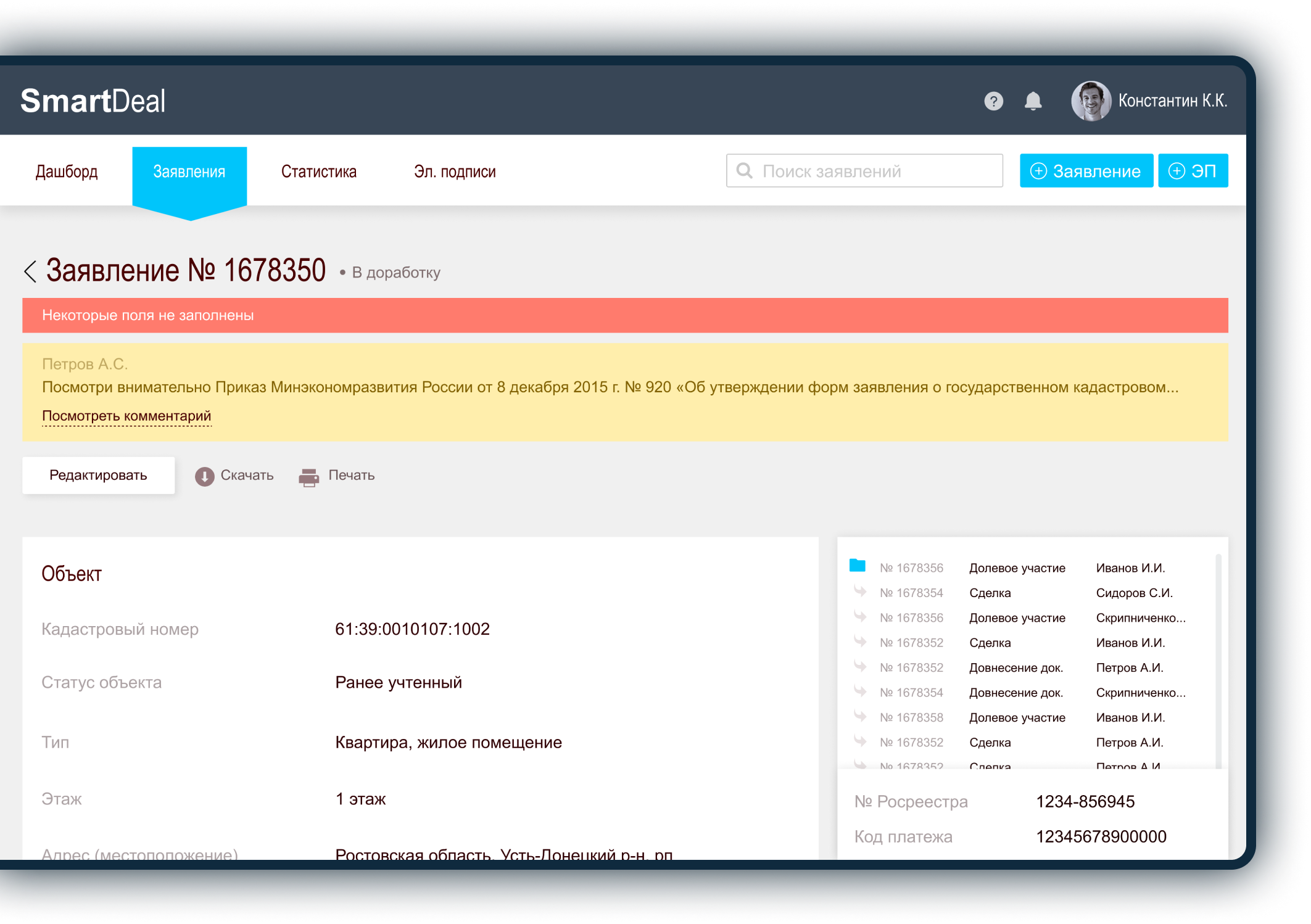The image size is (1311, 924).
Task: Click the download icon next to Скачать
Action: [x=204, y=476]
